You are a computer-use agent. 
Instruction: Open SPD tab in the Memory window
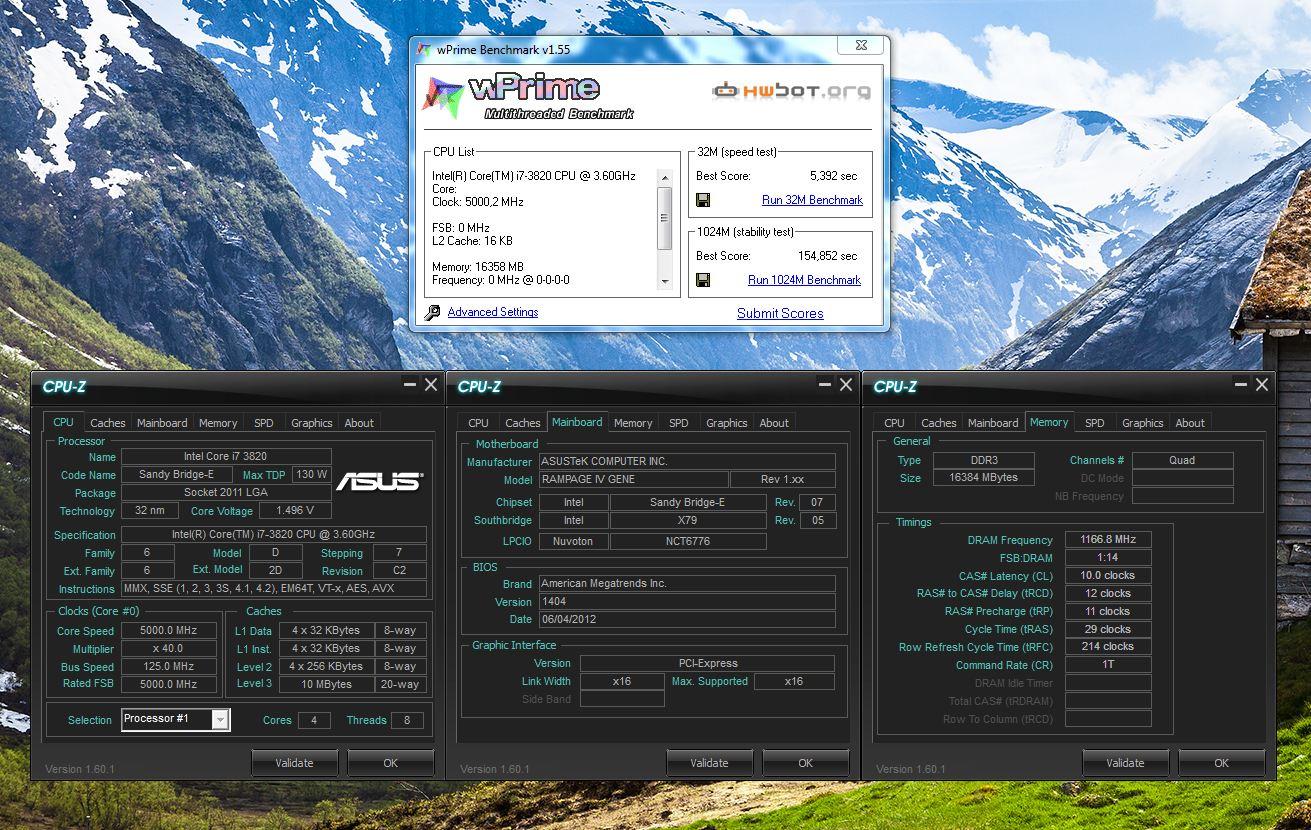1095,423
